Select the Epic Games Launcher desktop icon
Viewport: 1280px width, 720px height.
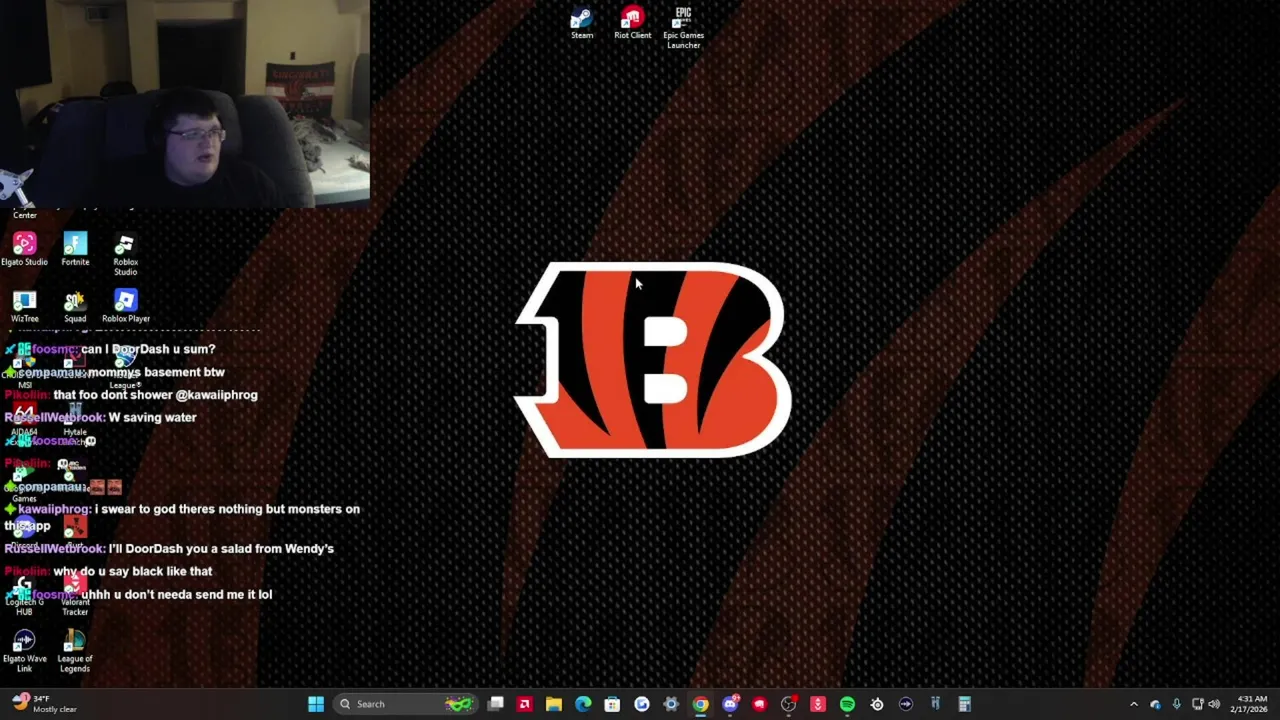[x=683, y=28]
